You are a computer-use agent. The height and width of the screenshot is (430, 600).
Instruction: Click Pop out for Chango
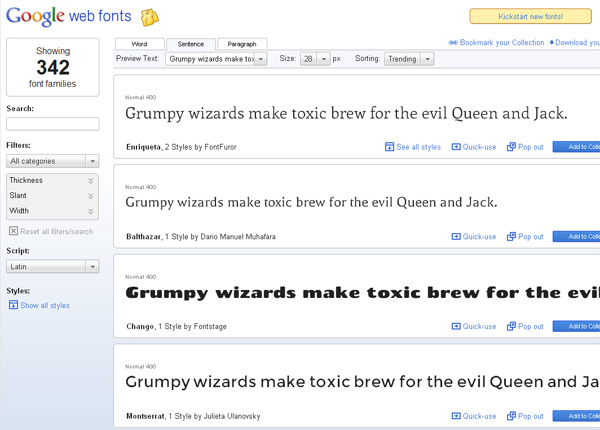pos(530,326)
